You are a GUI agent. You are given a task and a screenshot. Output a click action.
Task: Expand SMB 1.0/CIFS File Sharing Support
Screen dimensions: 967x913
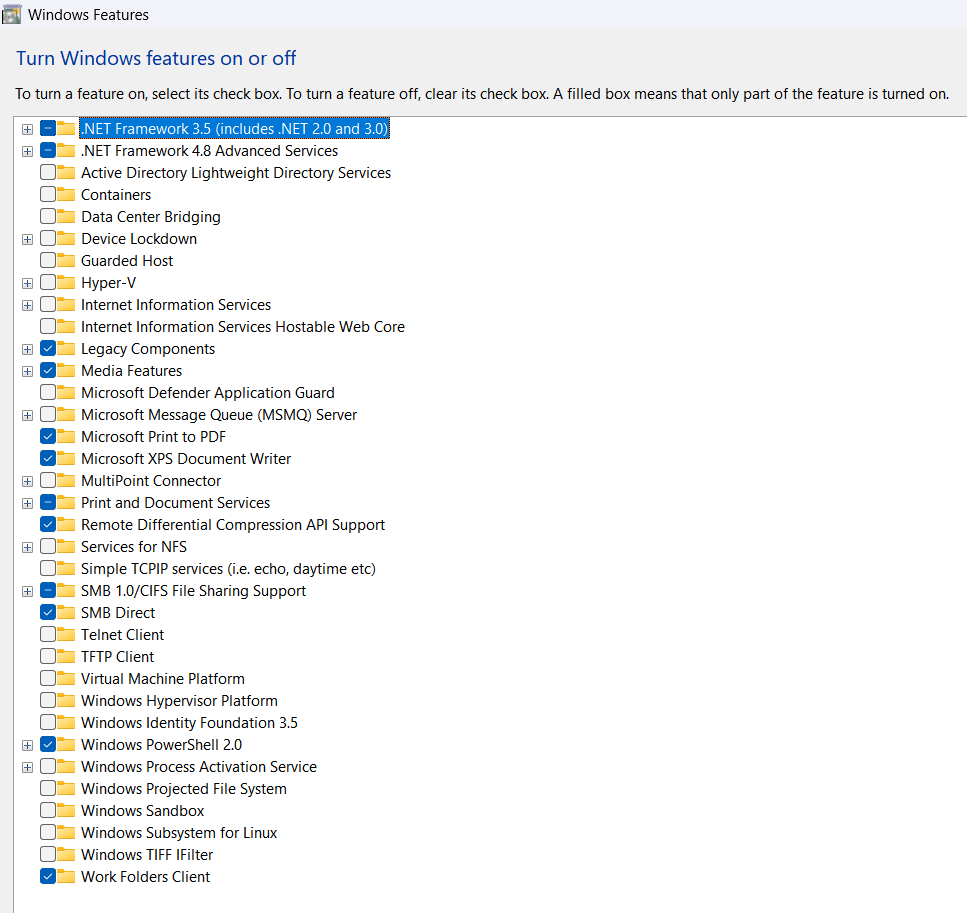pos(27,590)
